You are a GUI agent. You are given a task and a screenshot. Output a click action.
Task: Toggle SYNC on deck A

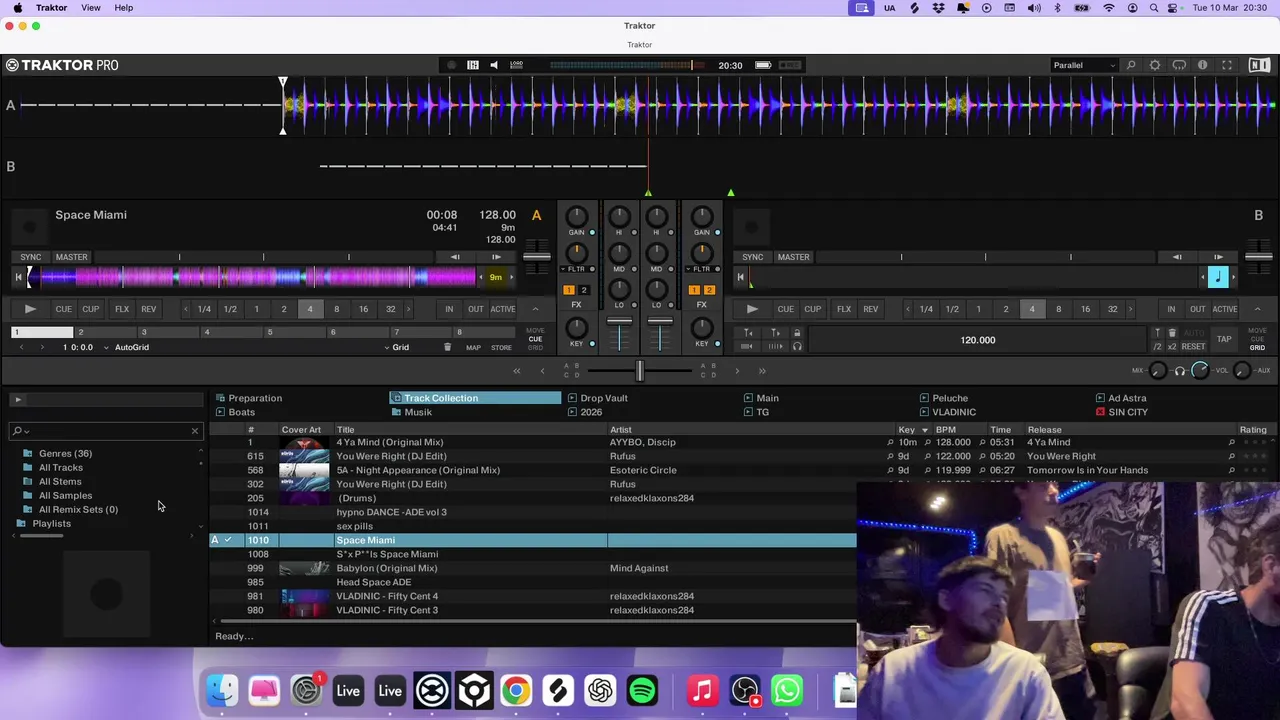pos(31,257)
